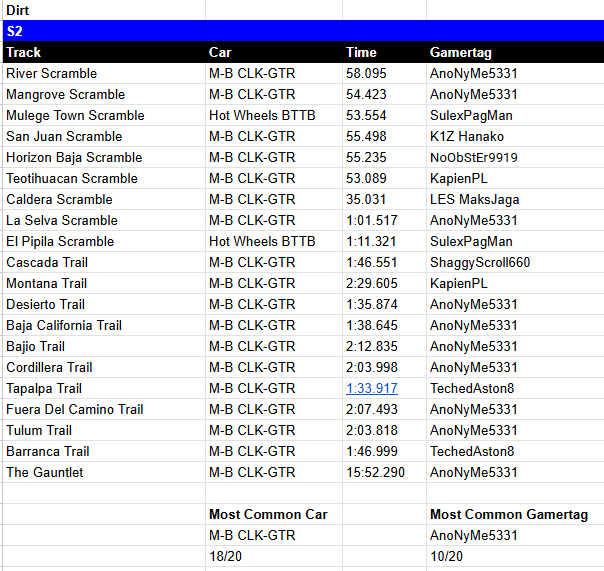Select the River Scramble track cell
604x571 pixels.
(x=104, y=73)
